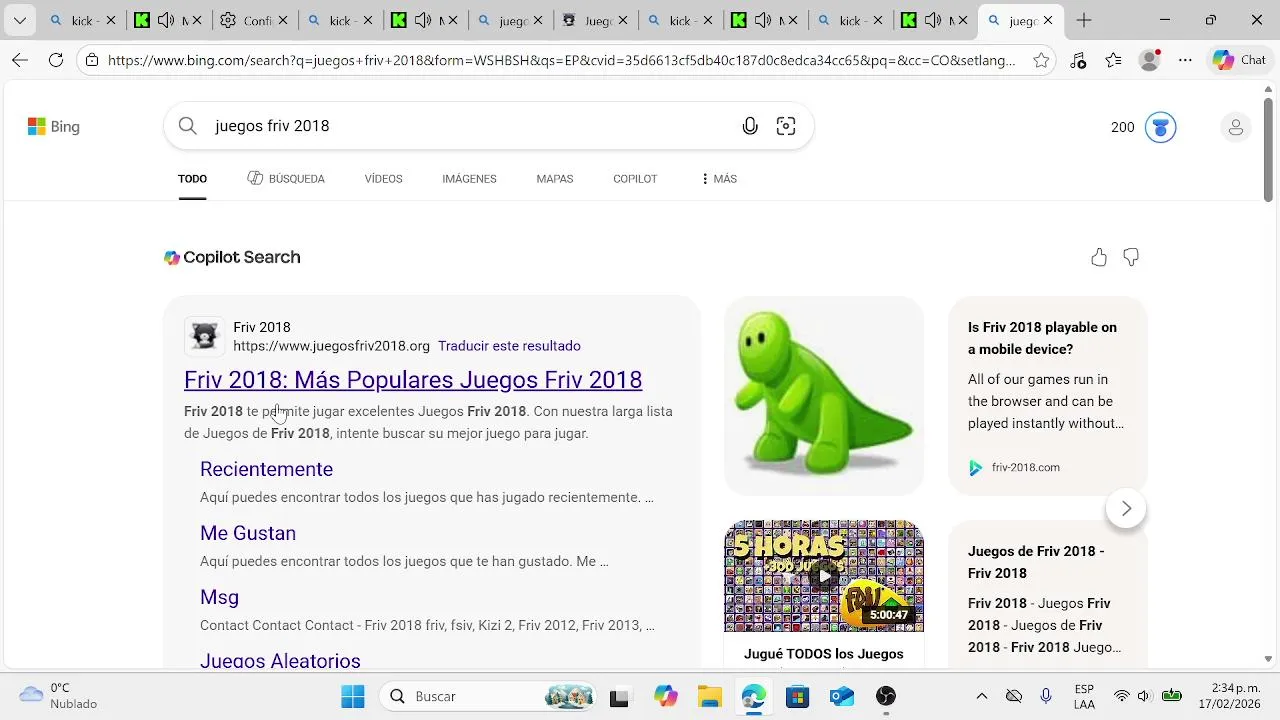Give thumbs down to Copilot Search
This screenshot has height=720, width=1280.
tap(1131, 258)
